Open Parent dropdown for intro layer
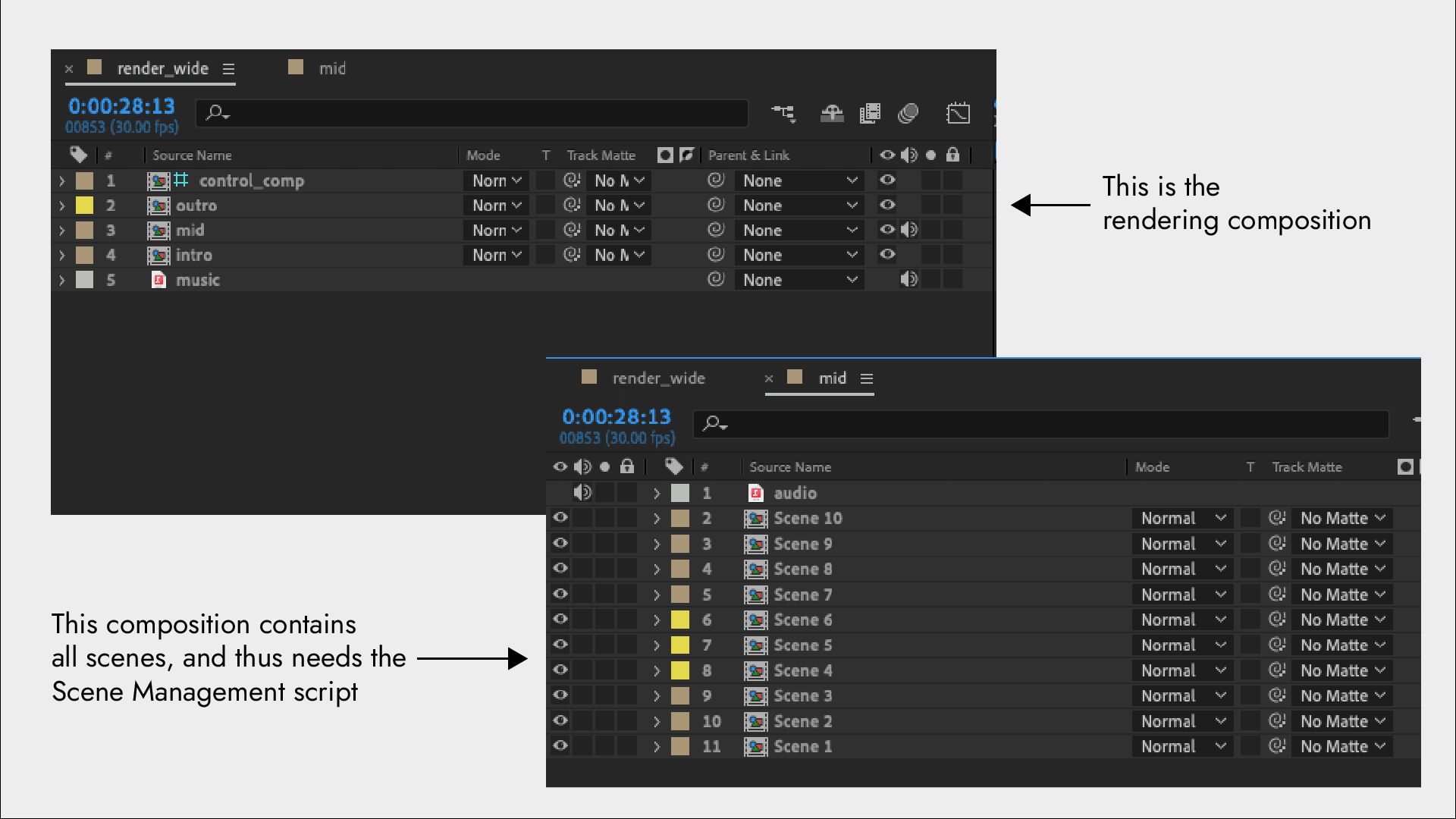 pyautogui.click(x=799, y=256)
